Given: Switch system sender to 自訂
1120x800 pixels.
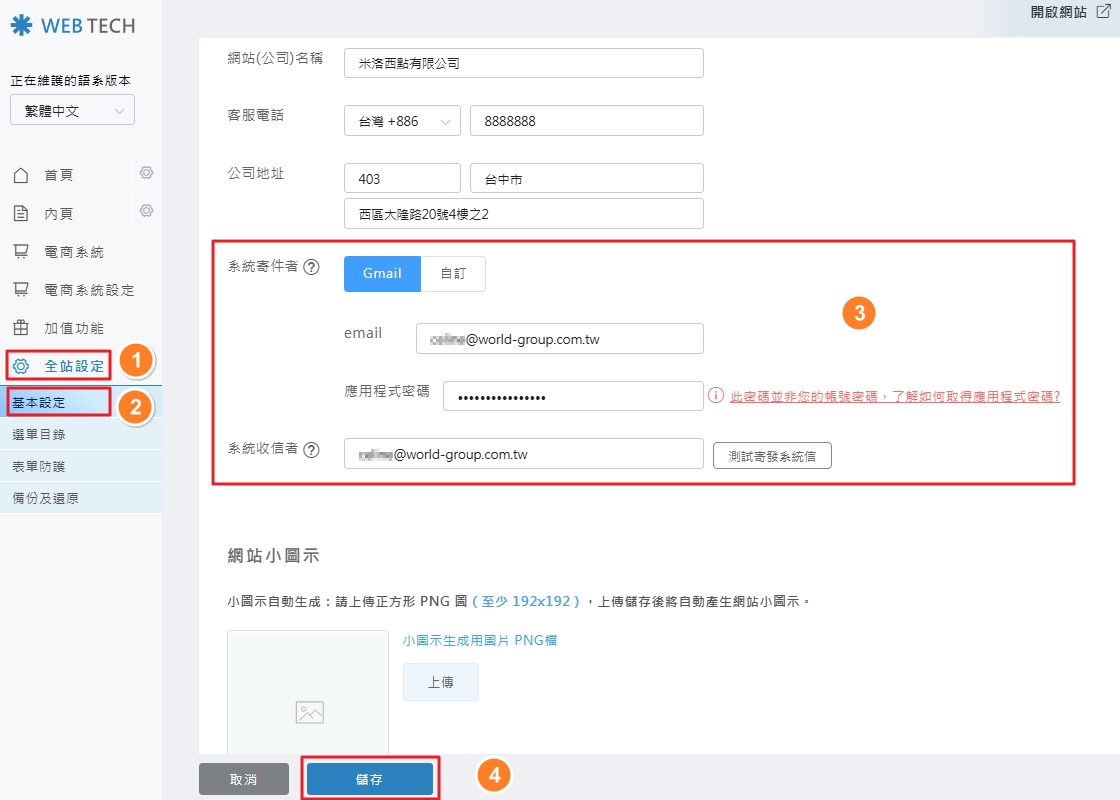Looking at the screenshot, I should coord(453,272).
